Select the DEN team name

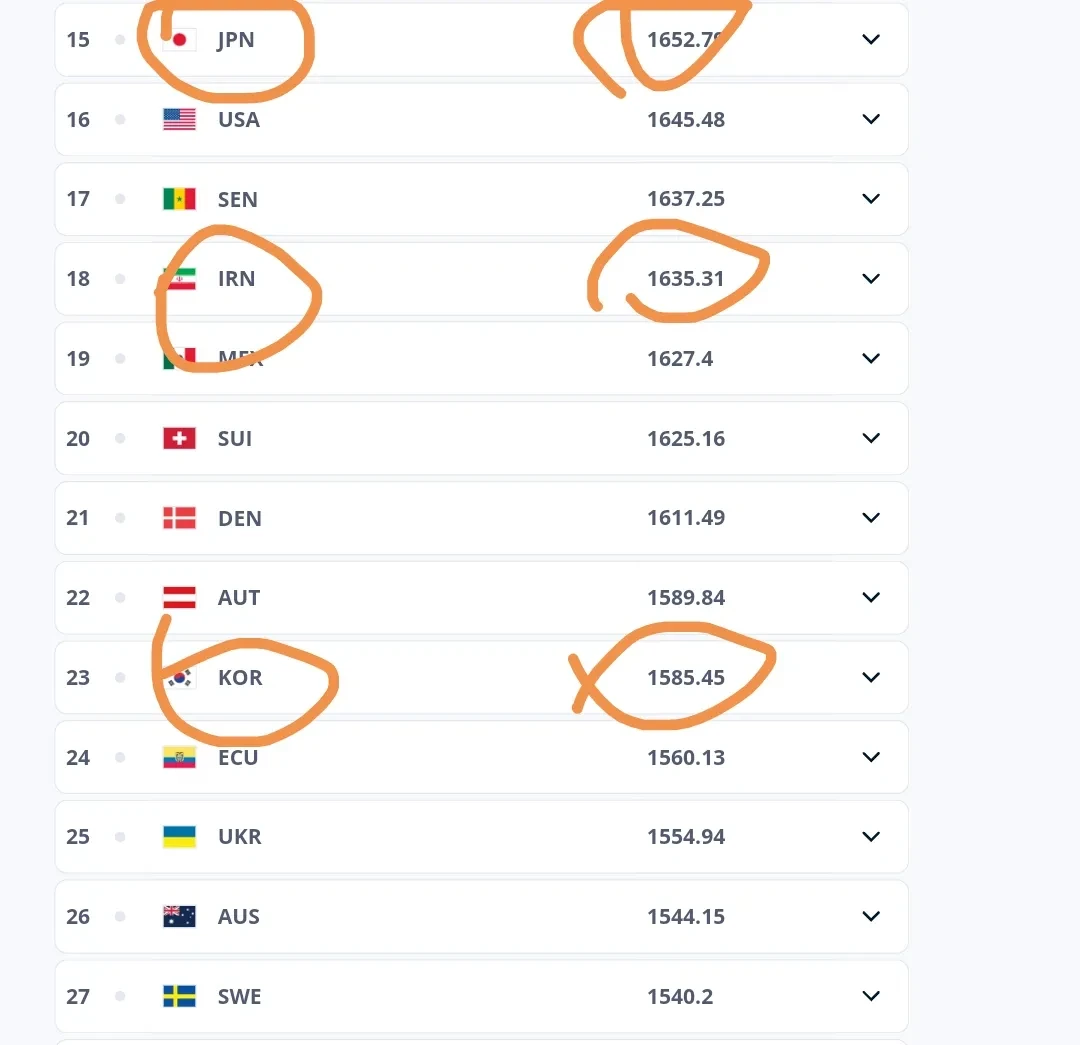(239, 518)
